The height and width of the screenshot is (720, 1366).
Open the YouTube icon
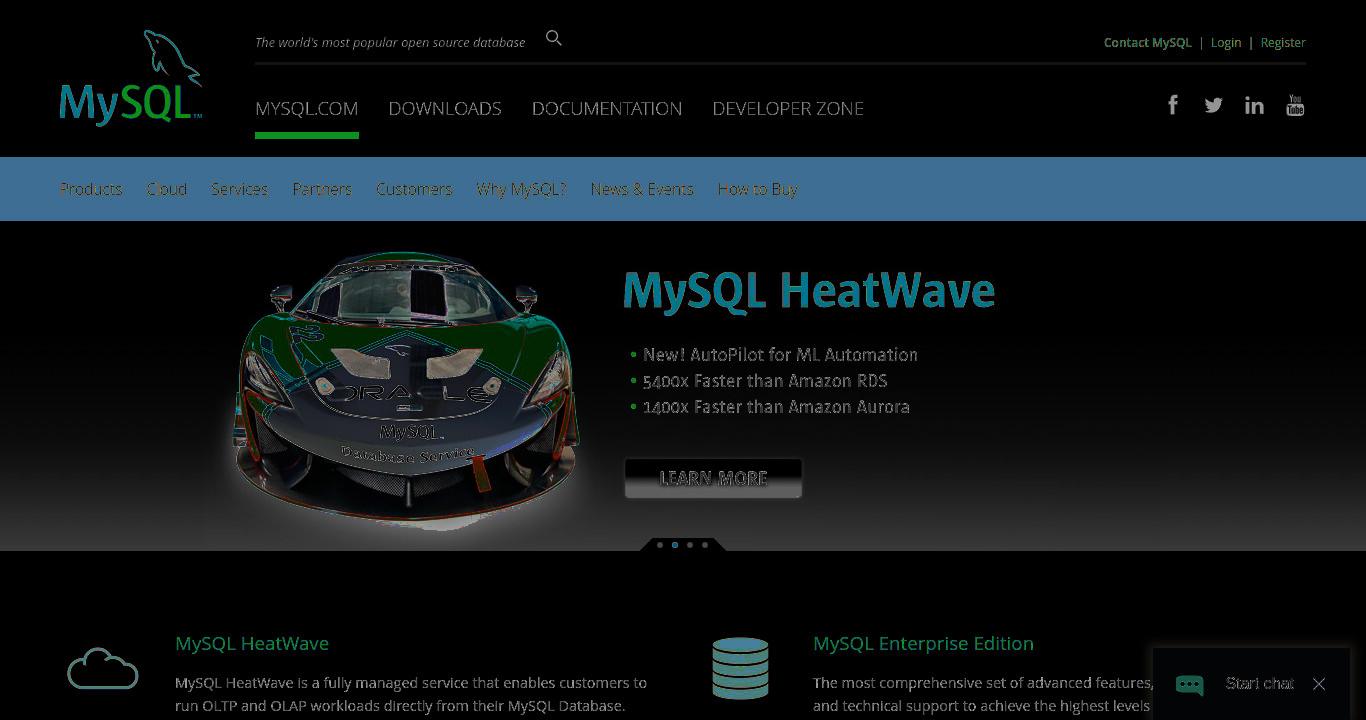(x=1295, y=105)
